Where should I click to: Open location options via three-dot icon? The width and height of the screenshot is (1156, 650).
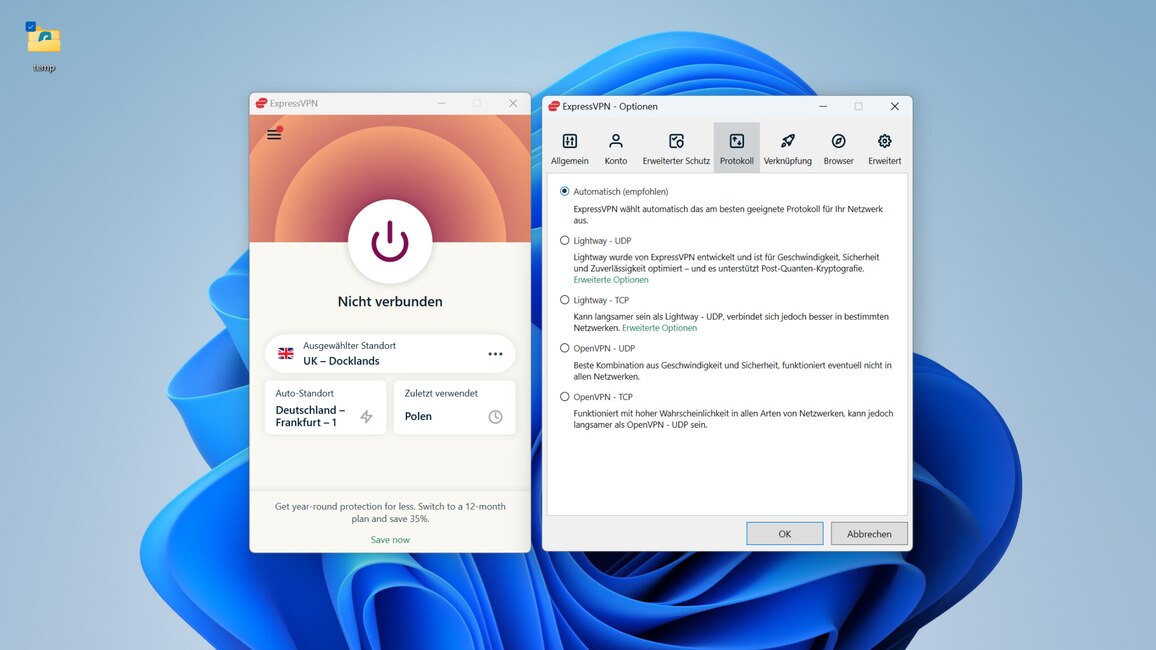point(496,354)
